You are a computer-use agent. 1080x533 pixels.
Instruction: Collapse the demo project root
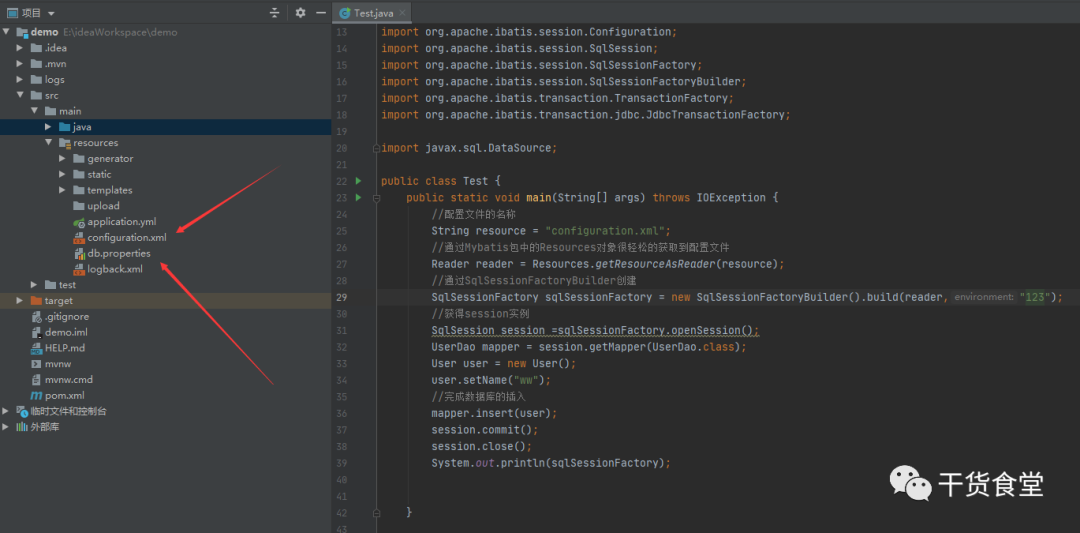click(x=6, y=32)
